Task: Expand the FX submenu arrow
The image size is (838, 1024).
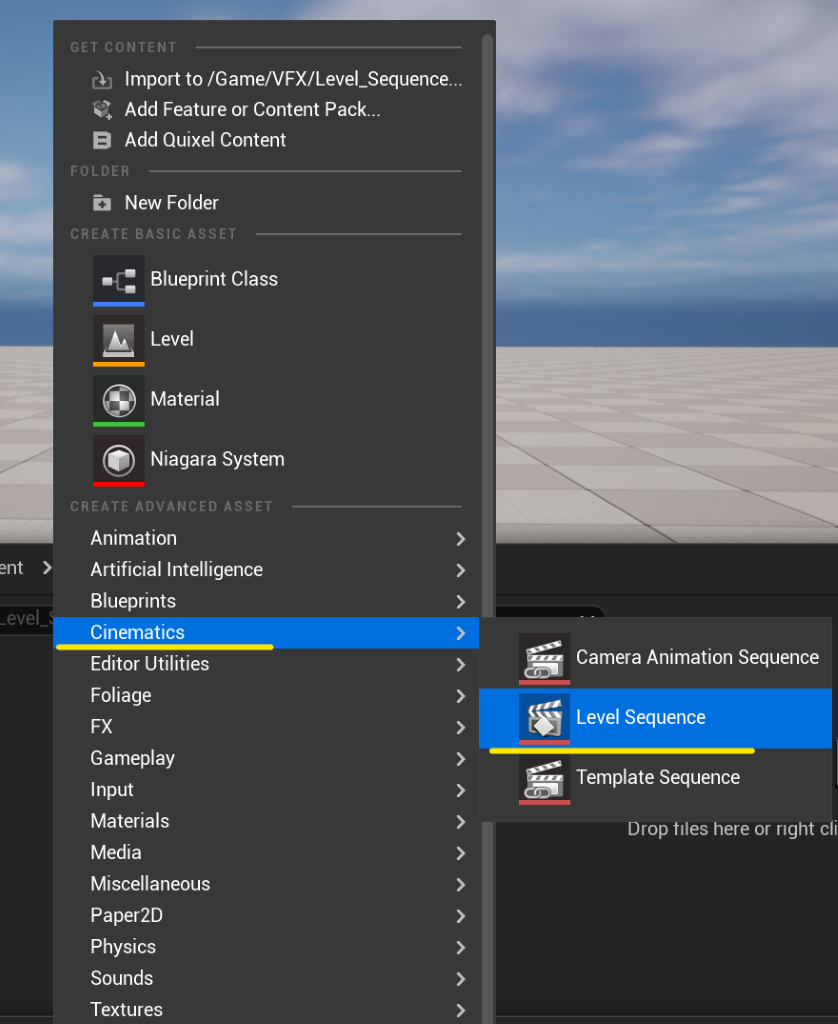Action: click(x=460, y=728)
